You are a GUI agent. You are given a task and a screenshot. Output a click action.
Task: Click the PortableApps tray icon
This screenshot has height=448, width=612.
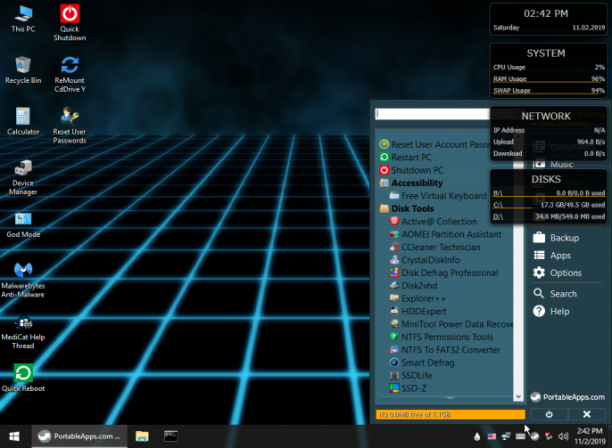click(535, 437)
